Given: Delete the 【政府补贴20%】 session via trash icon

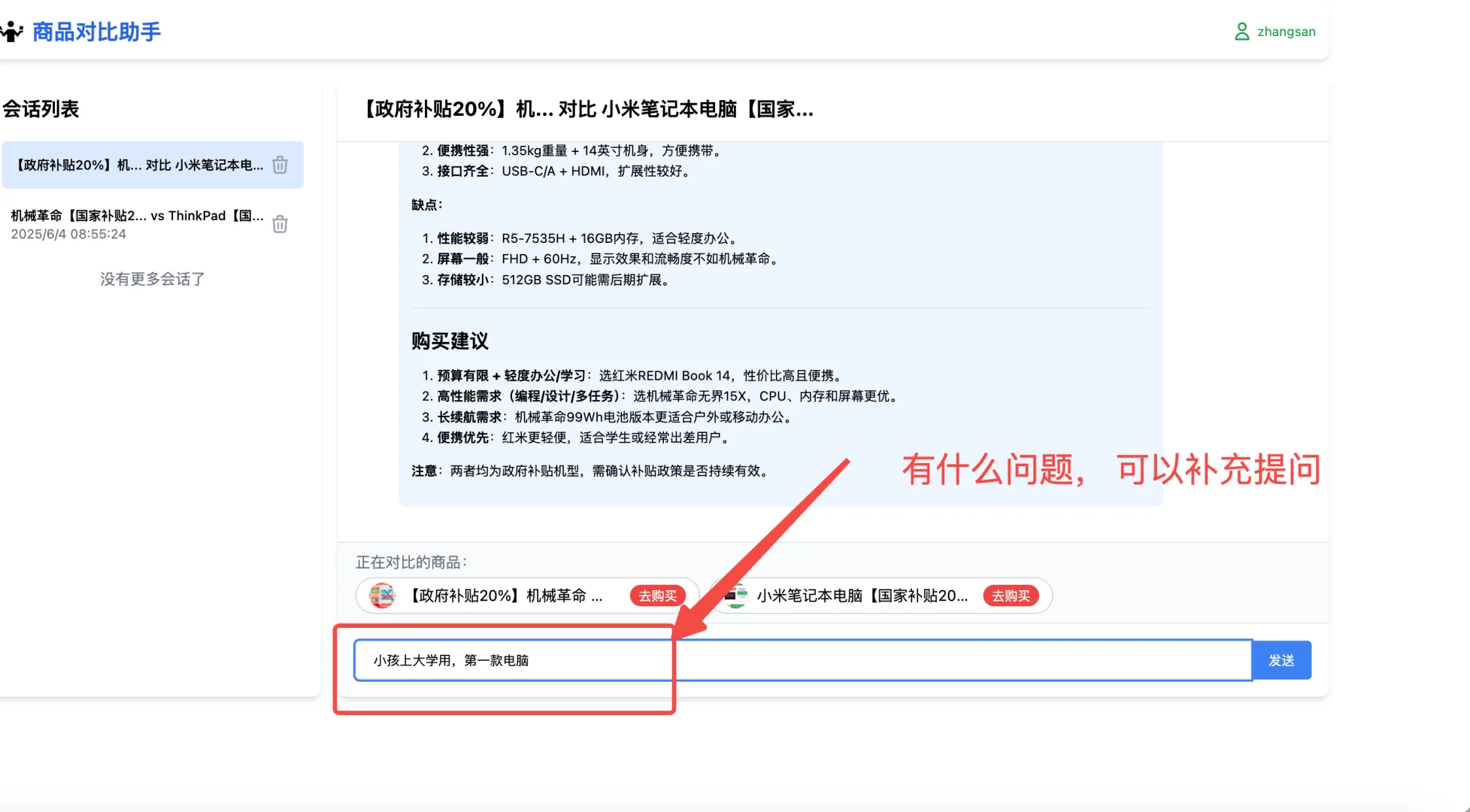Looking at the screenshot, I should [279, 165].
